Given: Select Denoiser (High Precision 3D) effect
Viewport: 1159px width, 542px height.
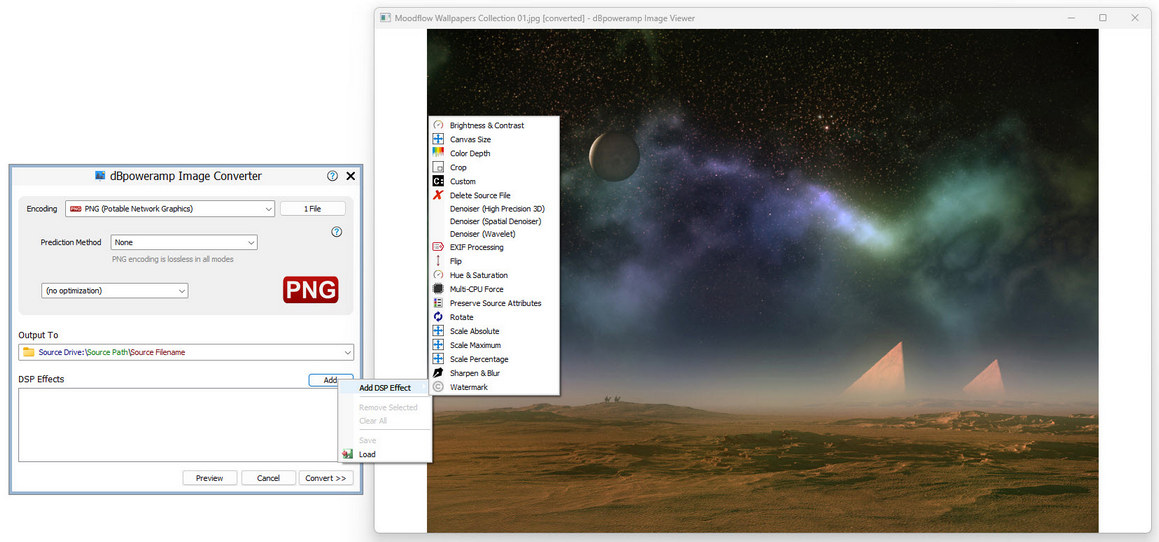Looking at the screenshot, I should (495, 209).
